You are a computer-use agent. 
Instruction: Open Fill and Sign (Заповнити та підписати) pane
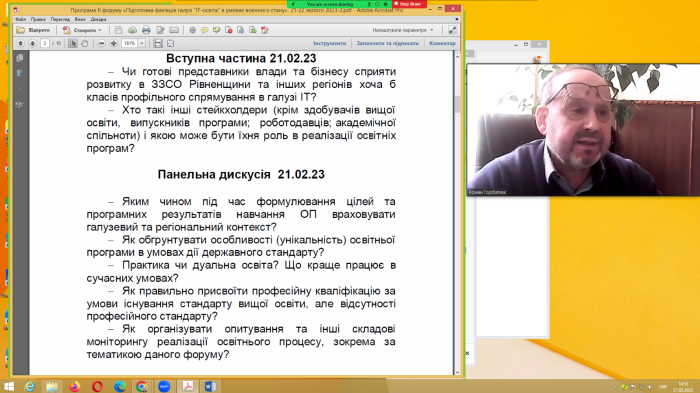388,43
